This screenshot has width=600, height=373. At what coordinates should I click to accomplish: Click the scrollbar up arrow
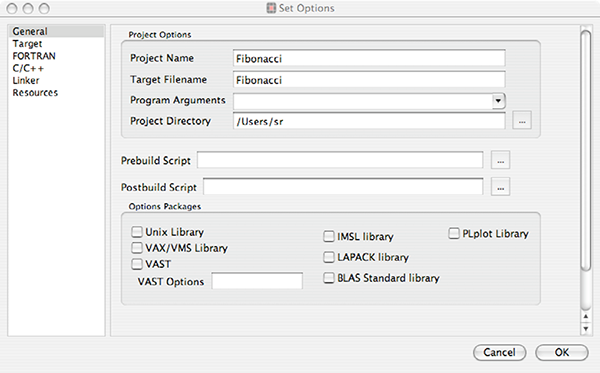tap(586, 316)
